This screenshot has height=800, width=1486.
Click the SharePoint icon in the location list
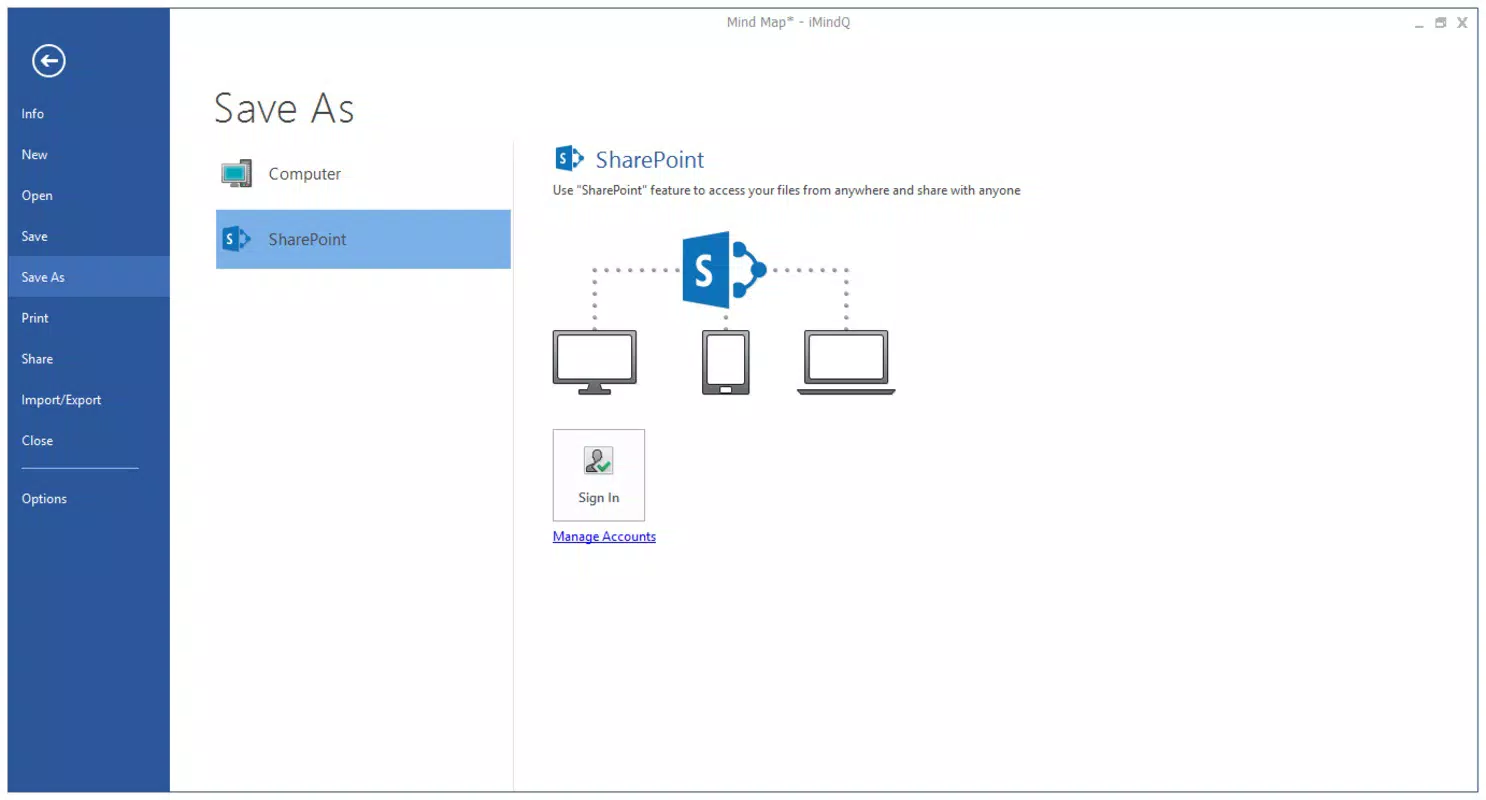coord(236,239)
